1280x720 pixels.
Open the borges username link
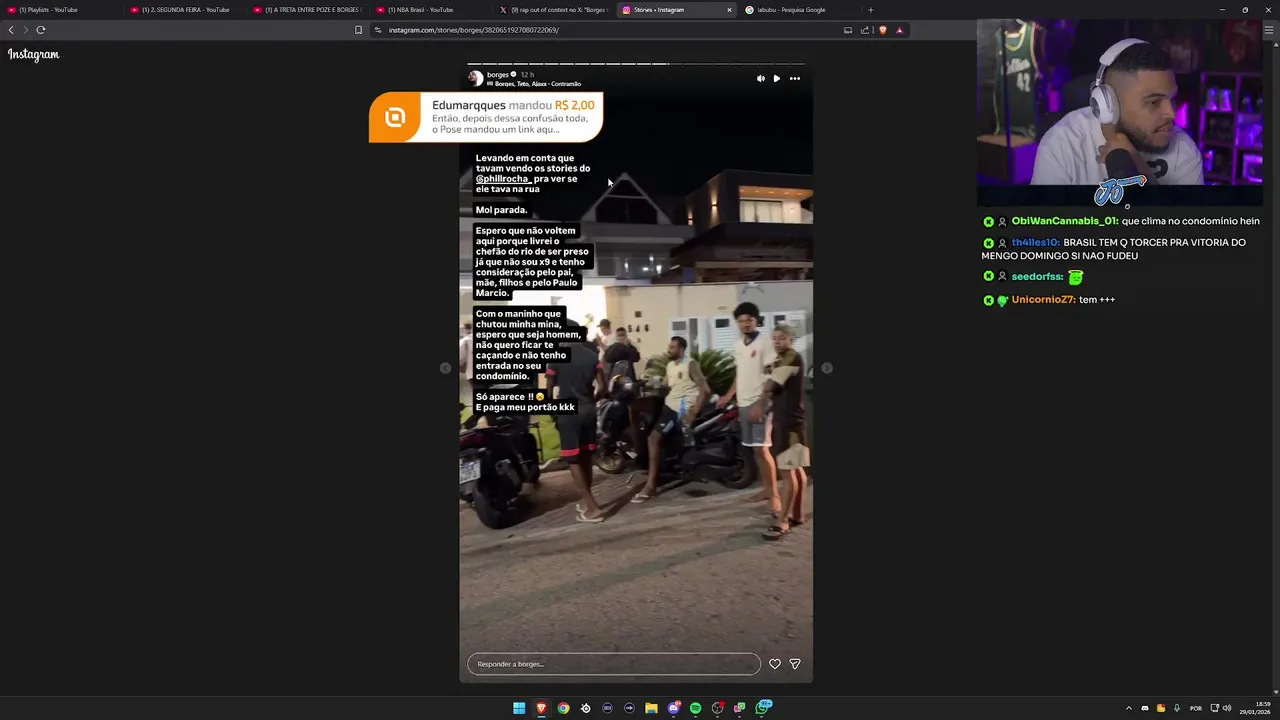point(497,75)
